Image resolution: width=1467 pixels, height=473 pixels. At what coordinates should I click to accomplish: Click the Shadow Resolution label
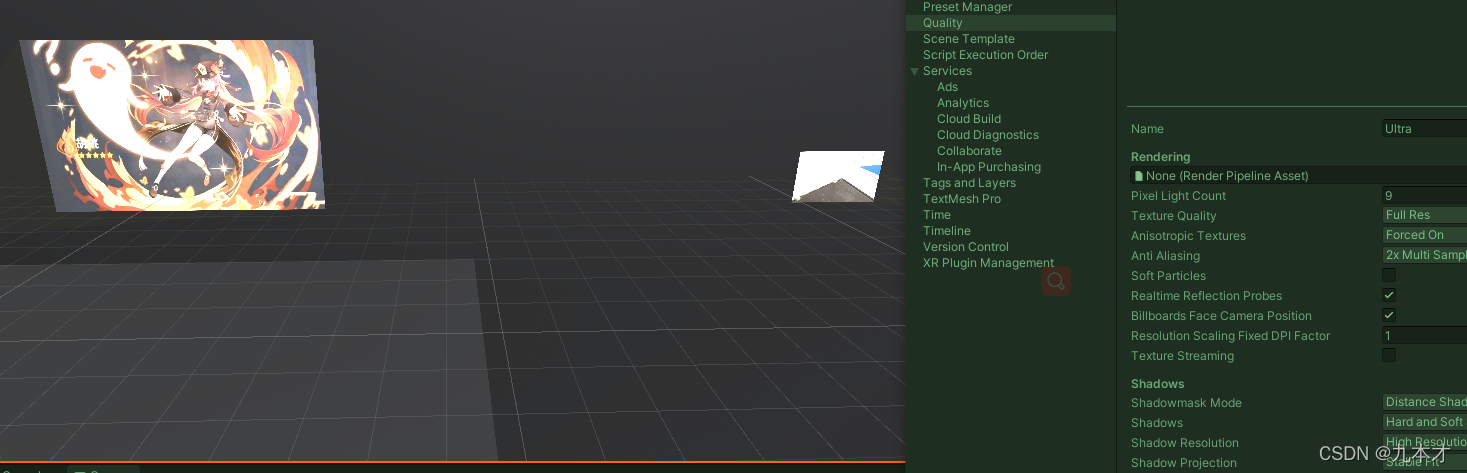click(1184, 443)
